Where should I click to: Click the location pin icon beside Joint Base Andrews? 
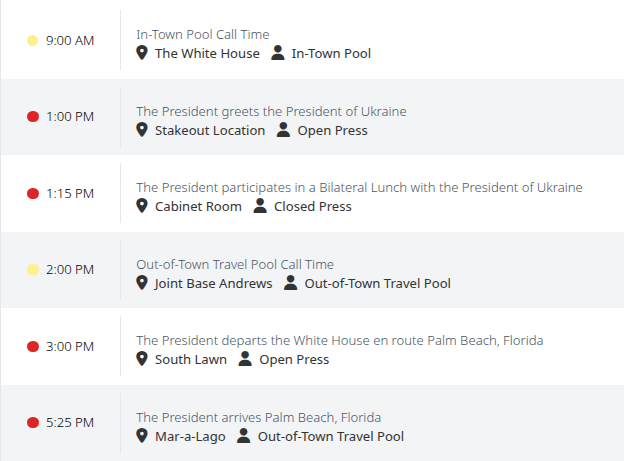(x=142, y=283)
